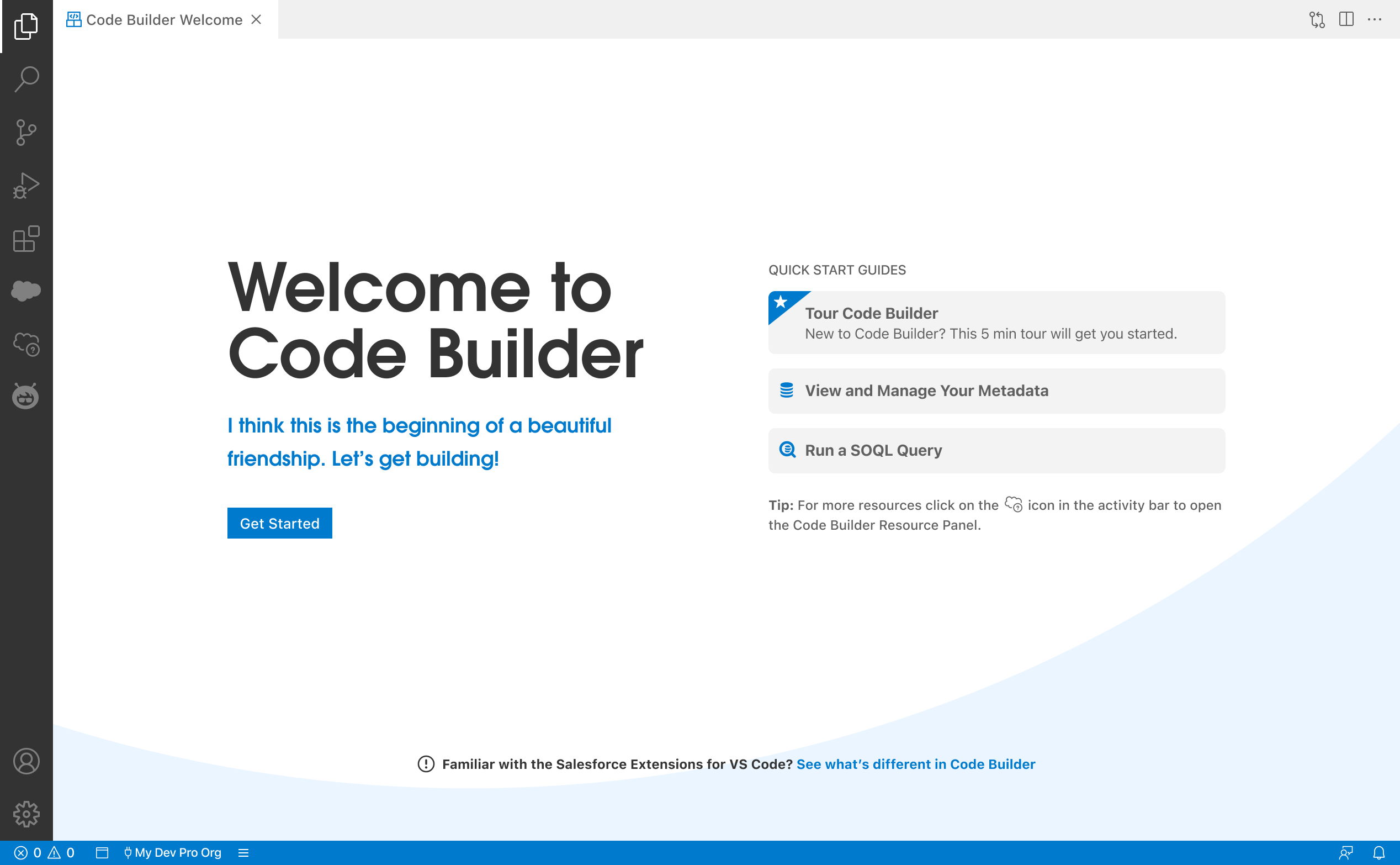
Task: Click the source control compare icon top right
Action: pyautogui.click(x=1317, y=19)
